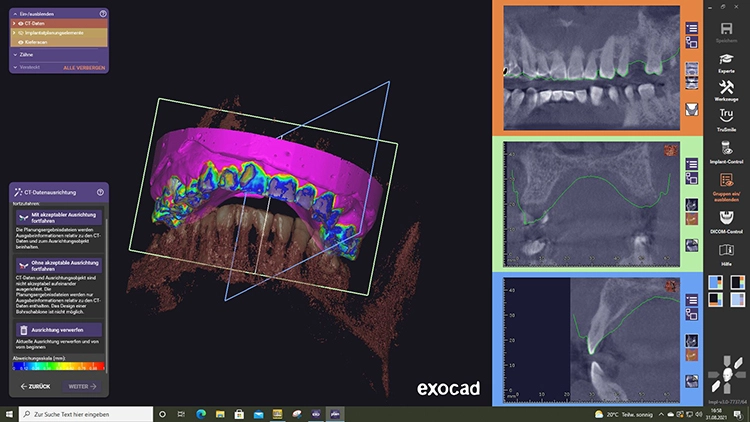Open help for CT-Datenausrichtung wizard

coord(100,192)
